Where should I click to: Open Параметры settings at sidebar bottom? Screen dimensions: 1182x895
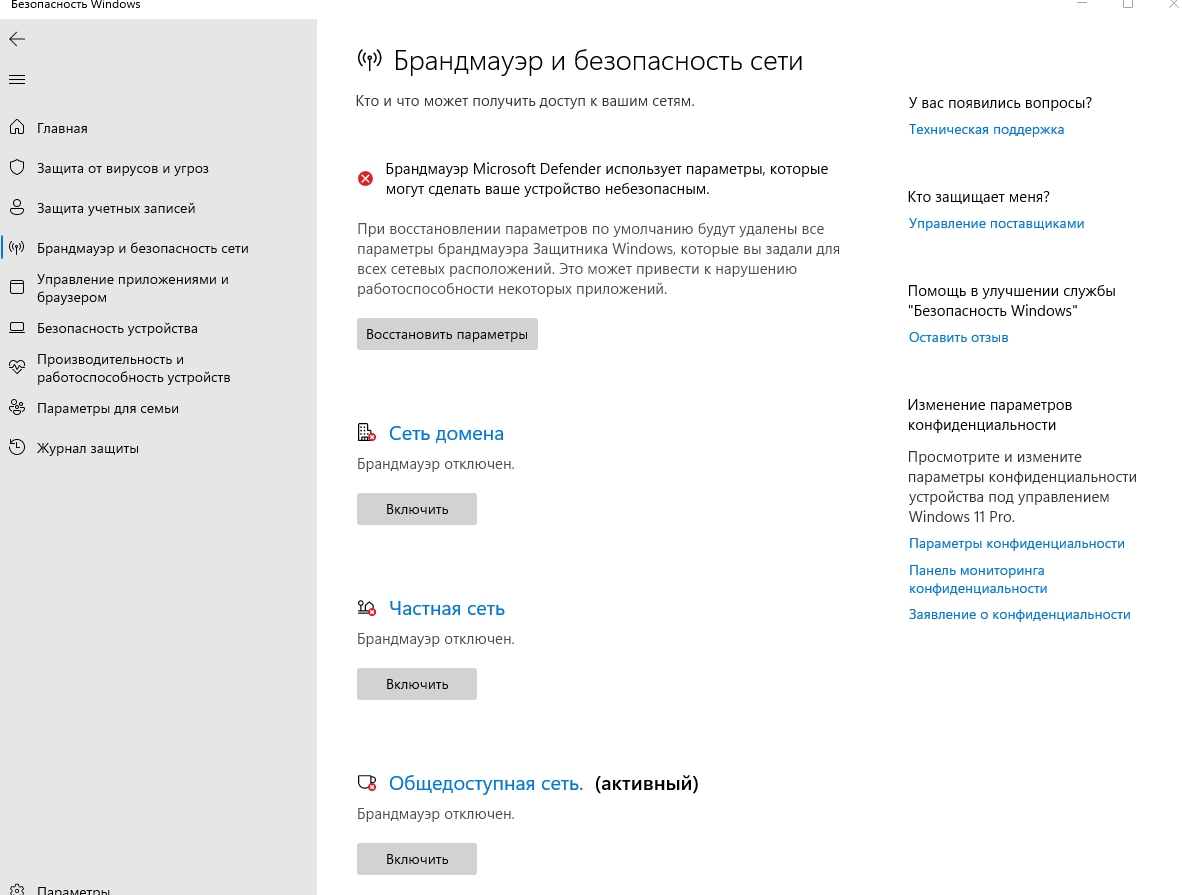click(x=73, y=889)
